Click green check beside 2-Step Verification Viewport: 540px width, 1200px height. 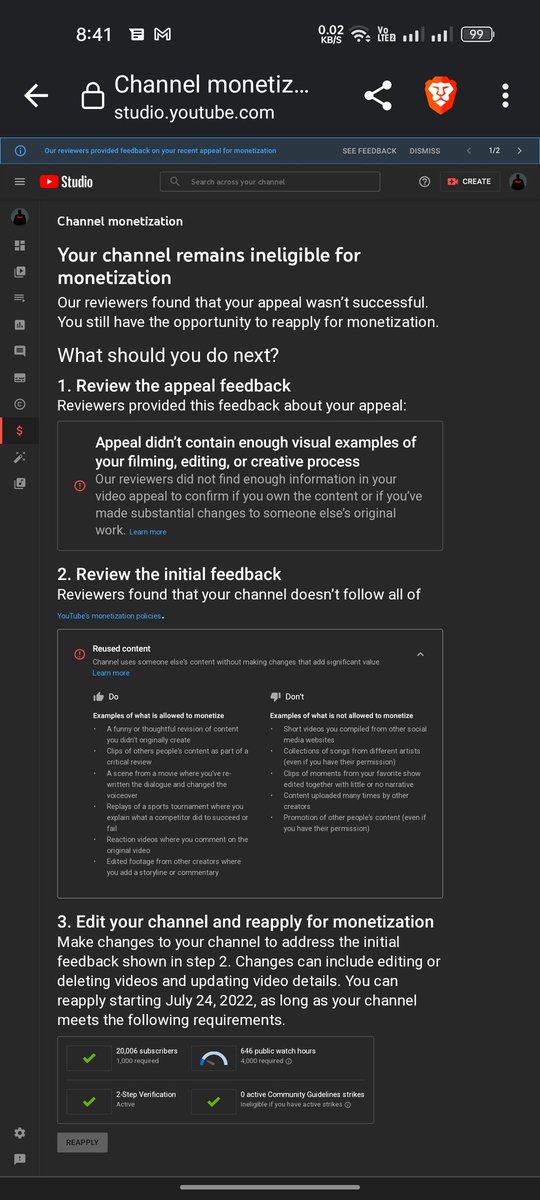89,1101
